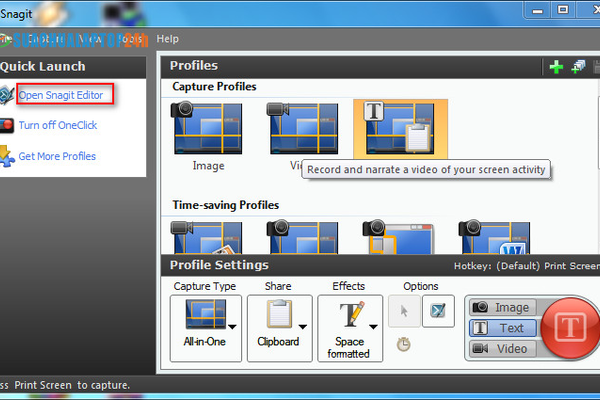This screenshot has width=600, height=400.
Task: Click the big red capture button
Action: tap(570, 328)
